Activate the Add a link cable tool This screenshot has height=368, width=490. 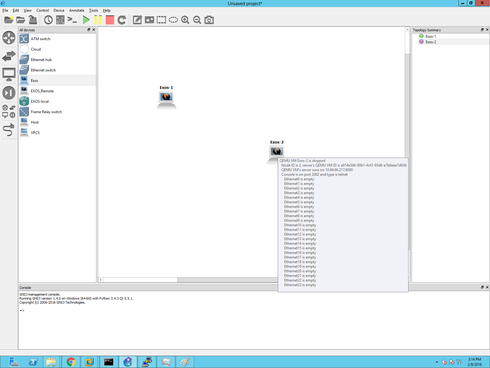[9, 130]
